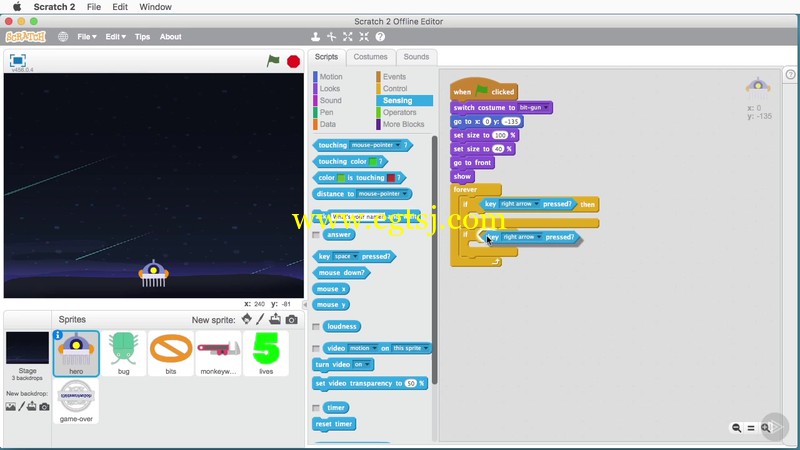
Task: Open mouse-pointer dropdown in distance to block
Action: click(x=383, y=194)
